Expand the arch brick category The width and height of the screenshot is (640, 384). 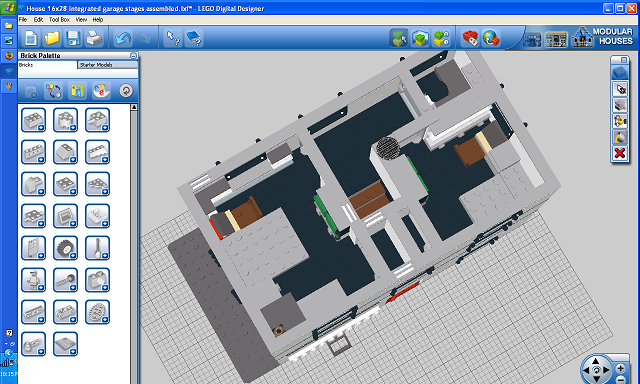click(98, 152)
